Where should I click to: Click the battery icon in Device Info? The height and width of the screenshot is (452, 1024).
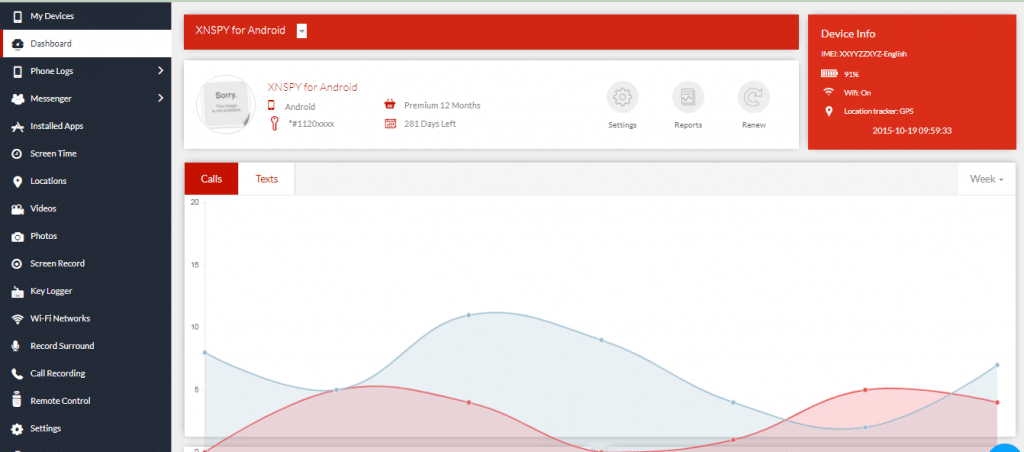click(829, 74)
